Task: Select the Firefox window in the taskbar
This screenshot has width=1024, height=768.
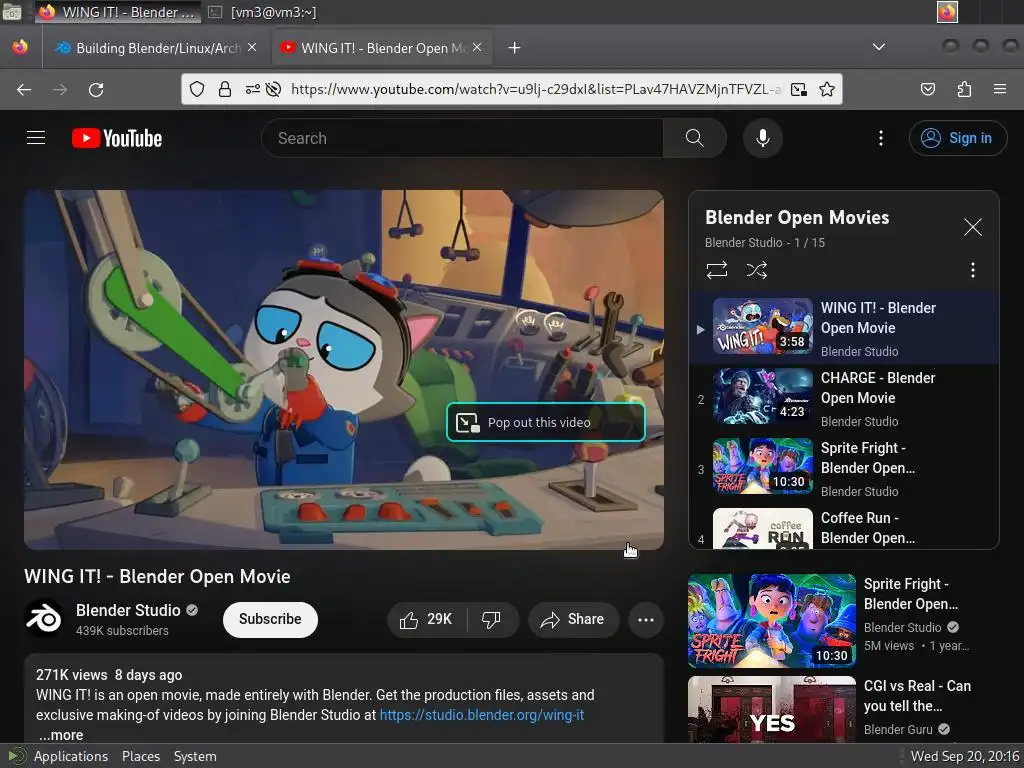Action: (x=118, y=12)
